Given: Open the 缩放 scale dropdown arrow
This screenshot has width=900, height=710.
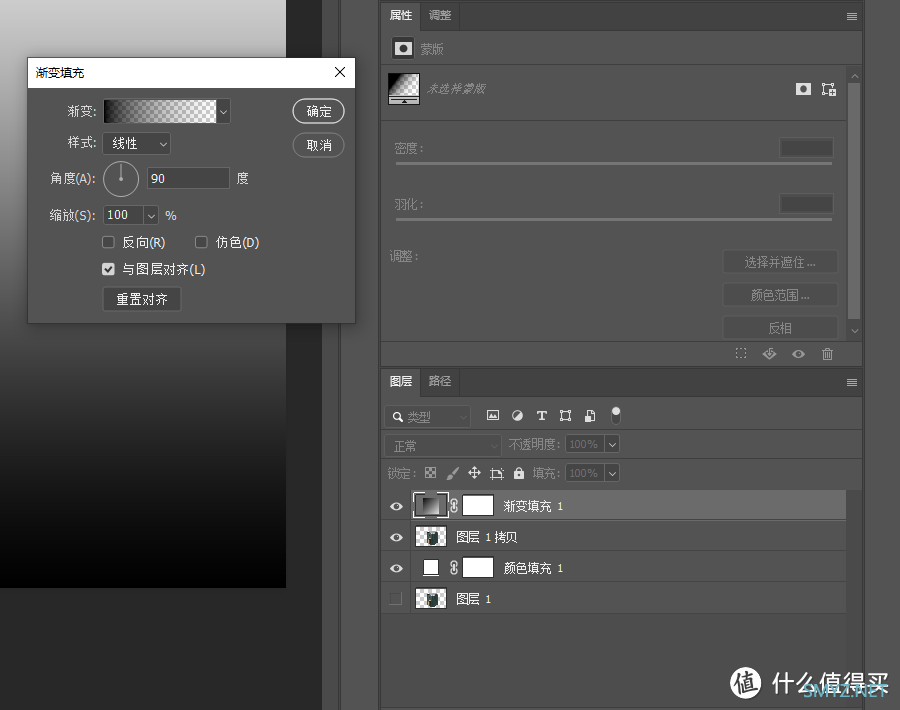Looking at the screenshot, I should (x=151, y=216).
